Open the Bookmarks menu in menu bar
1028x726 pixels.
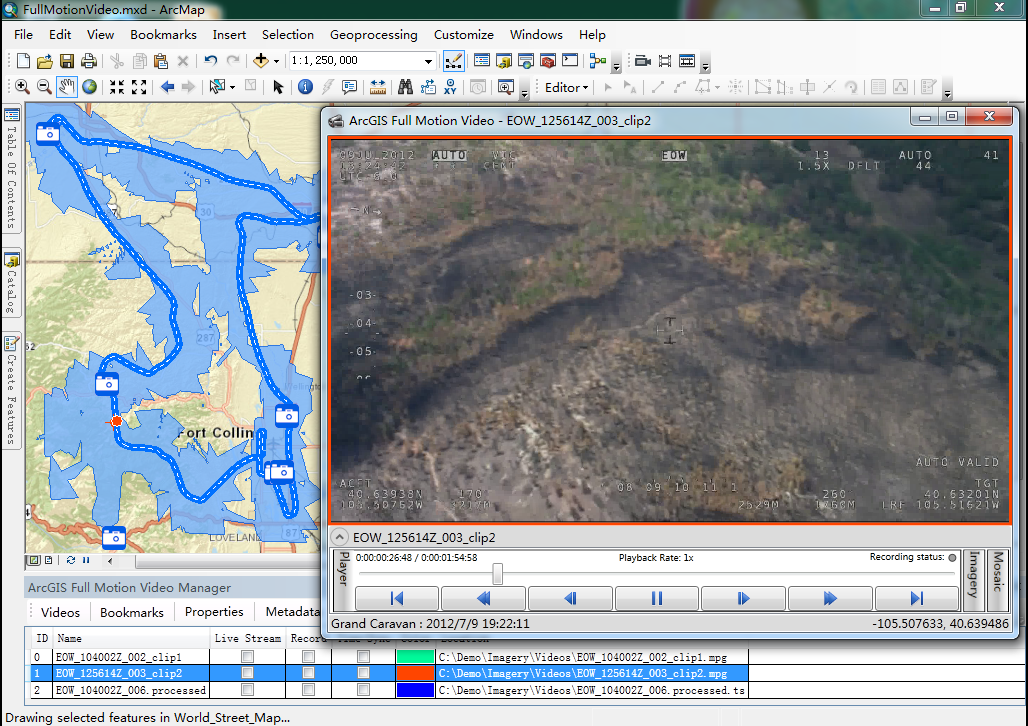163,35
